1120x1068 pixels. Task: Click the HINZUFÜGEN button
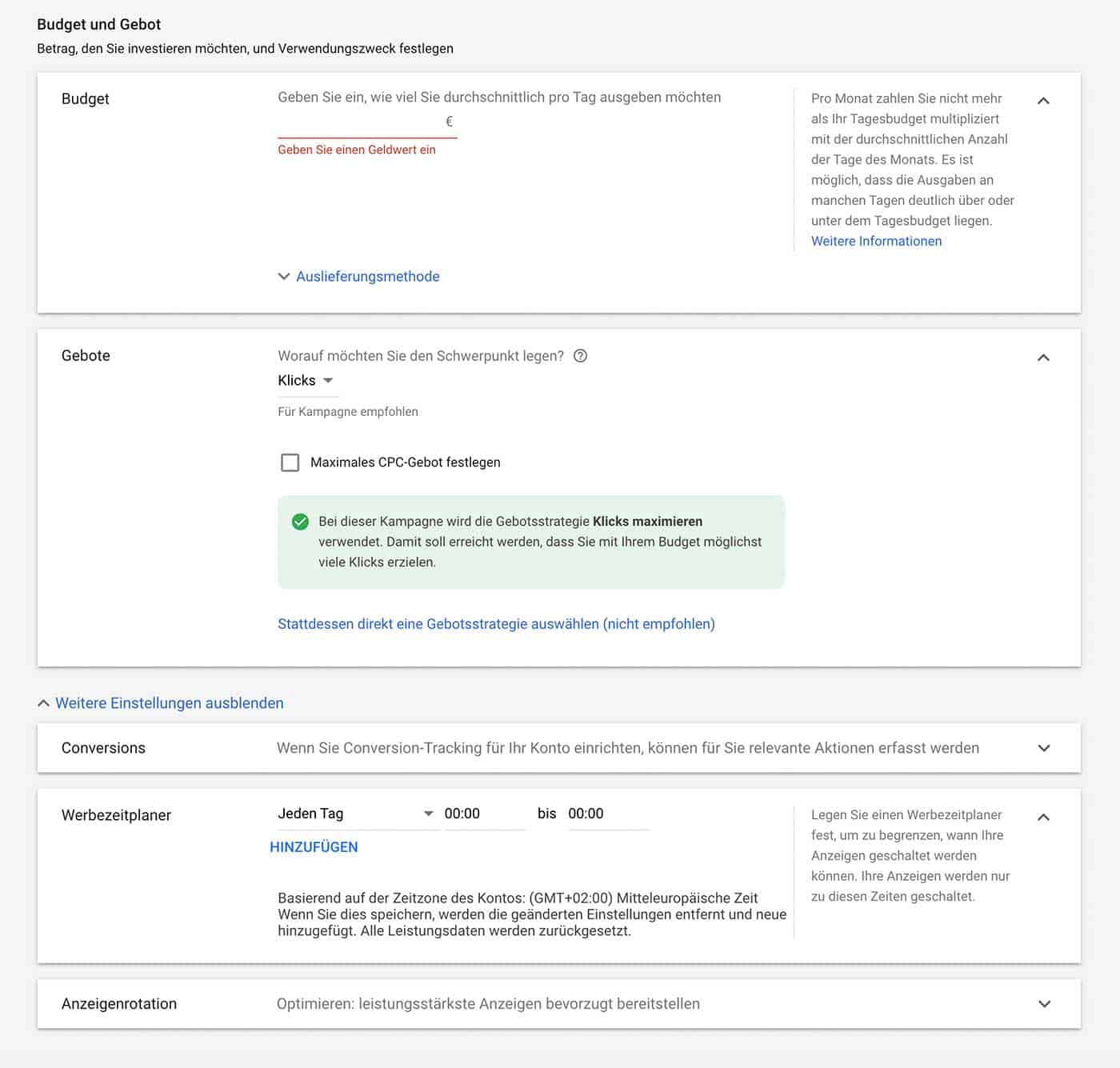(314, 847)
